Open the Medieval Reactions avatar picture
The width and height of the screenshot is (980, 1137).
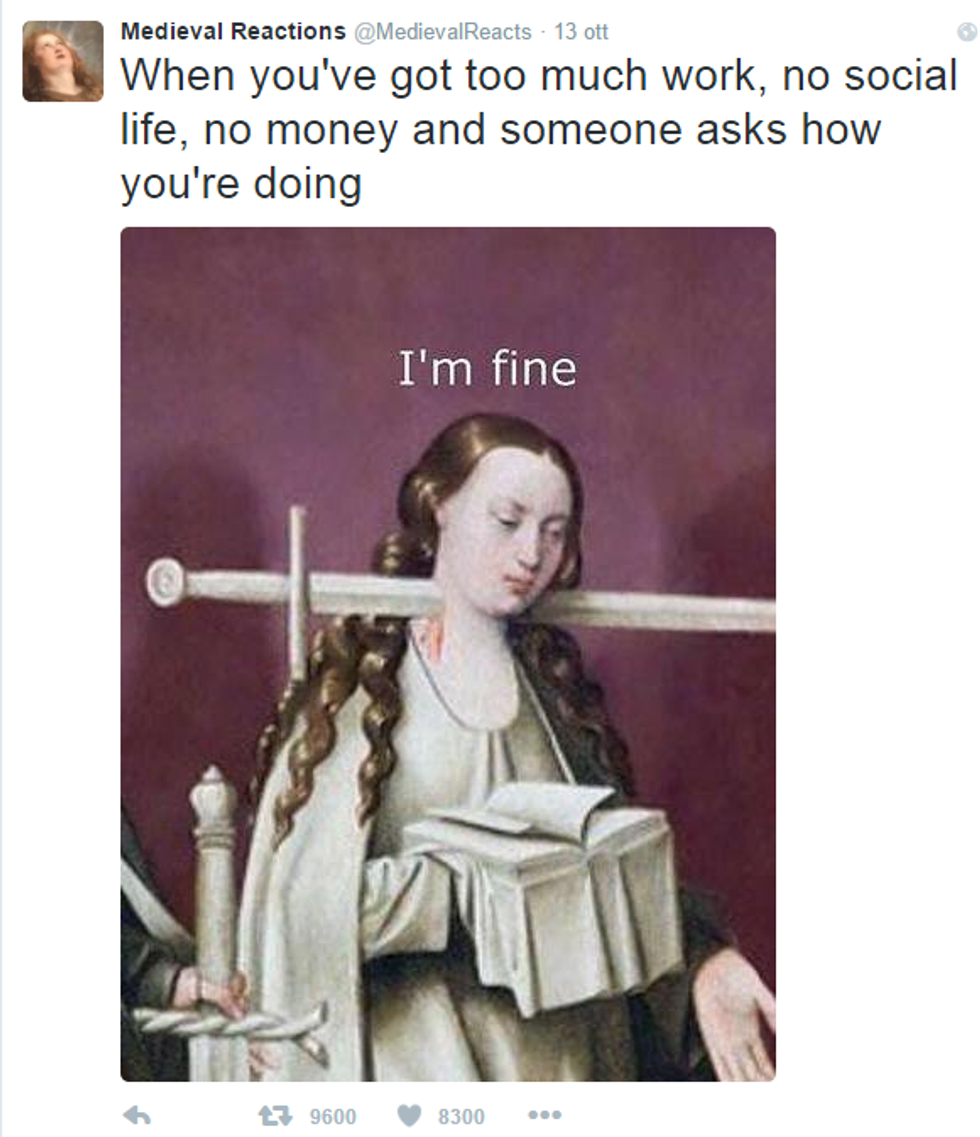pos(63,61)
